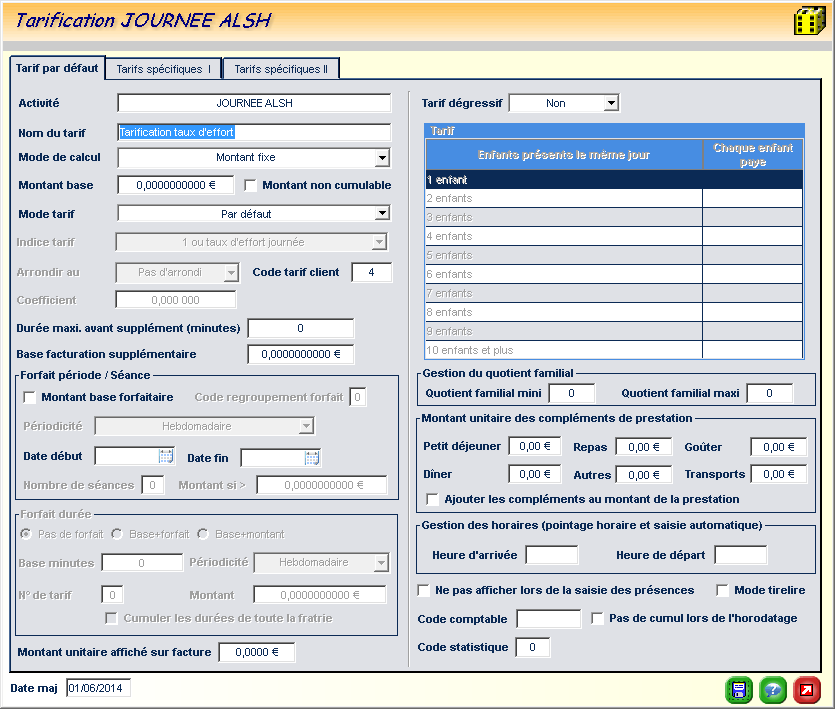835x709 pixels.
Task: Click the red exit arrow icon
Action: click(x=806, y=690)
